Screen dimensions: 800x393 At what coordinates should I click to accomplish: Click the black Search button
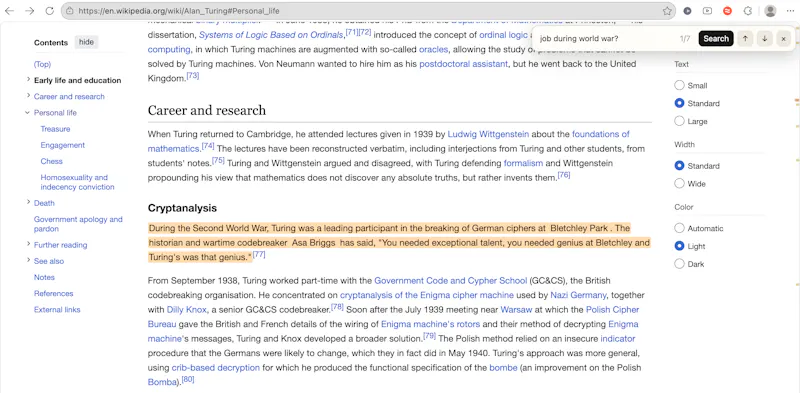716,38
